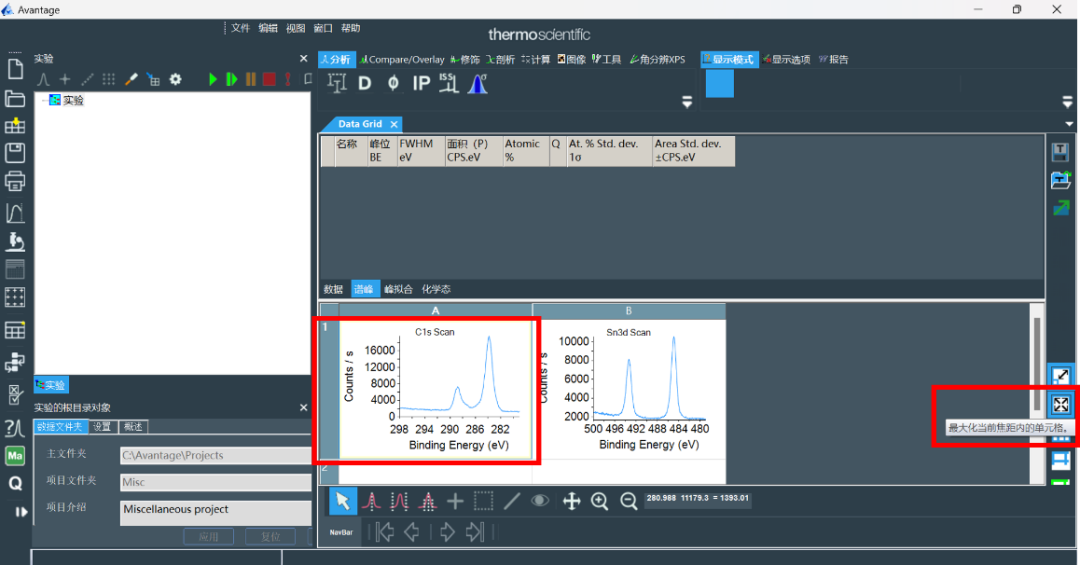Click the ISS icon in analysis ribbon
The image size is (1080, 565).
pos(448,83)
